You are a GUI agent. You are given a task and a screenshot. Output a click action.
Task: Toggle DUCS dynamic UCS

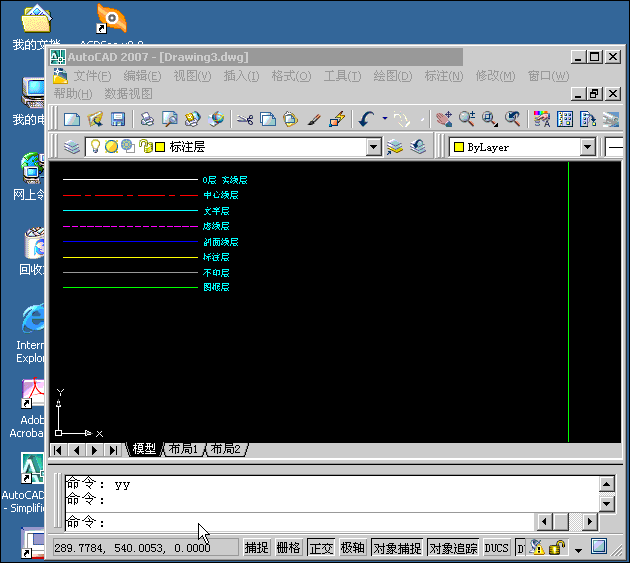497,548
